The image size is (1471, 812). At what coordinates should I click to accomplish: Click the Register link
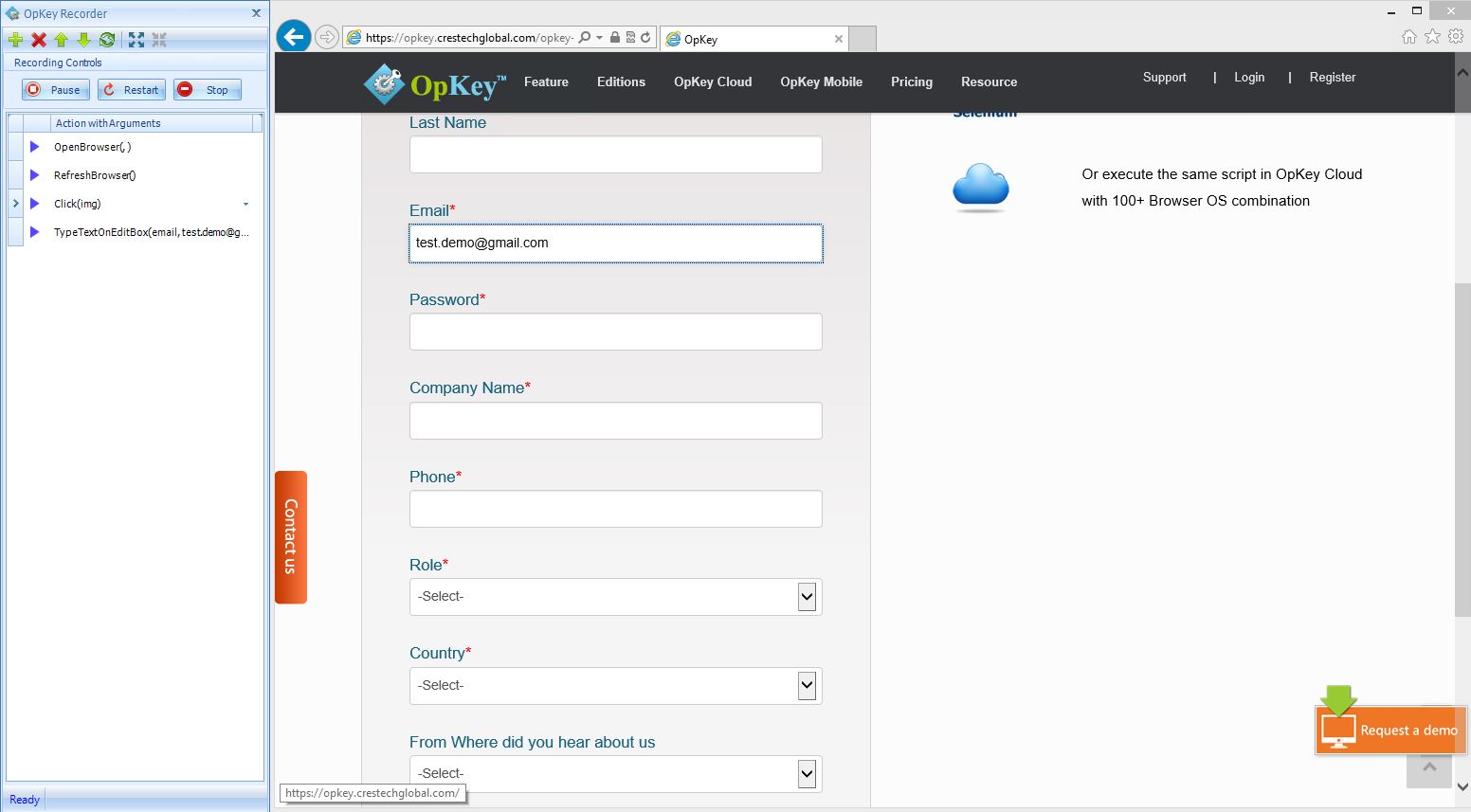click(x=1333, y=77)
